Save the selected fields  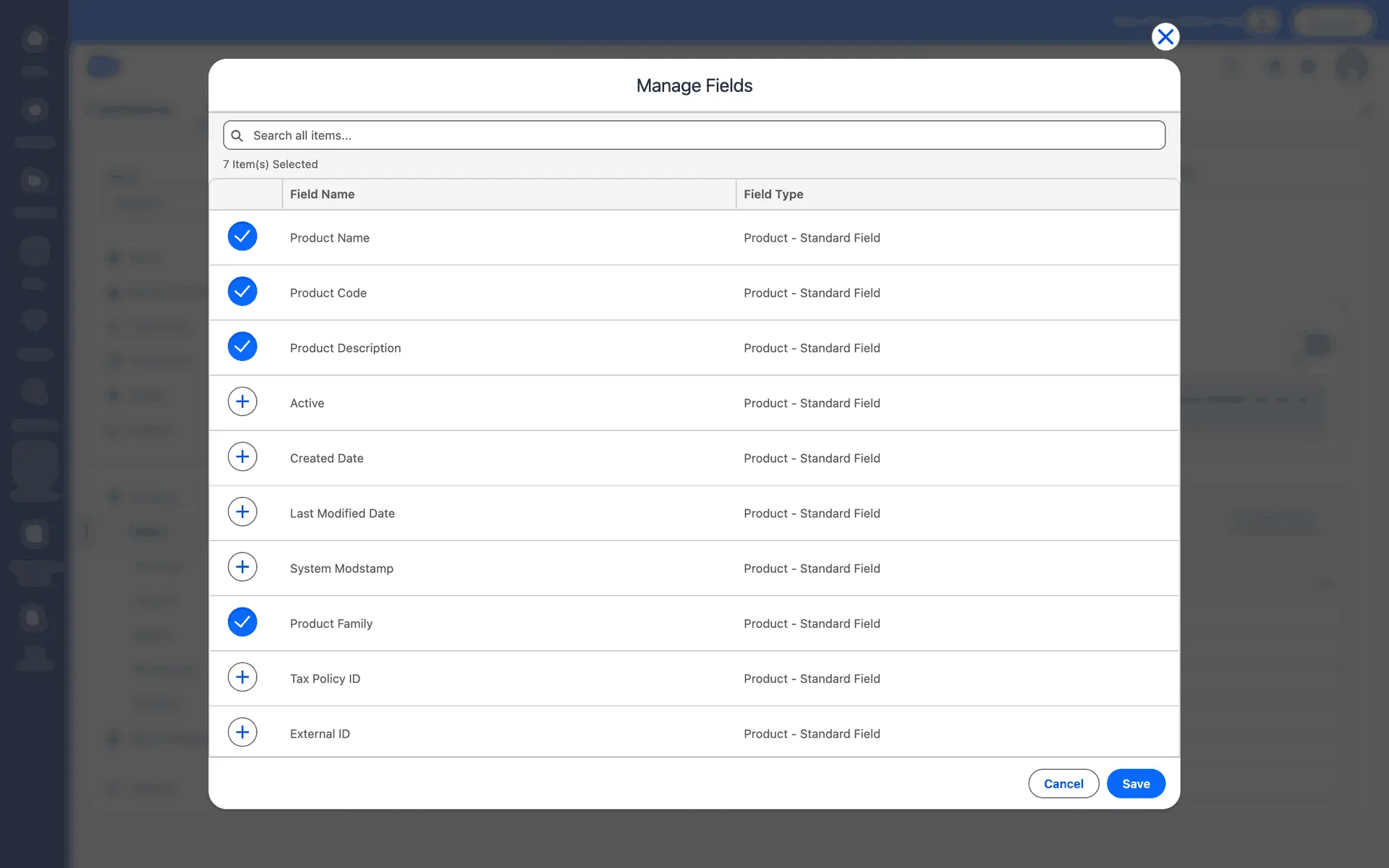click(1135, 783)
